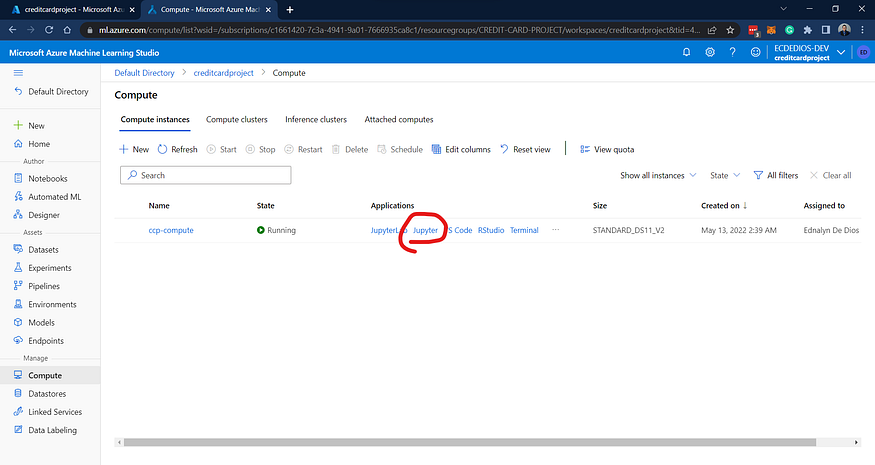Open the feedback smiley icon

[x=755, y=52]
